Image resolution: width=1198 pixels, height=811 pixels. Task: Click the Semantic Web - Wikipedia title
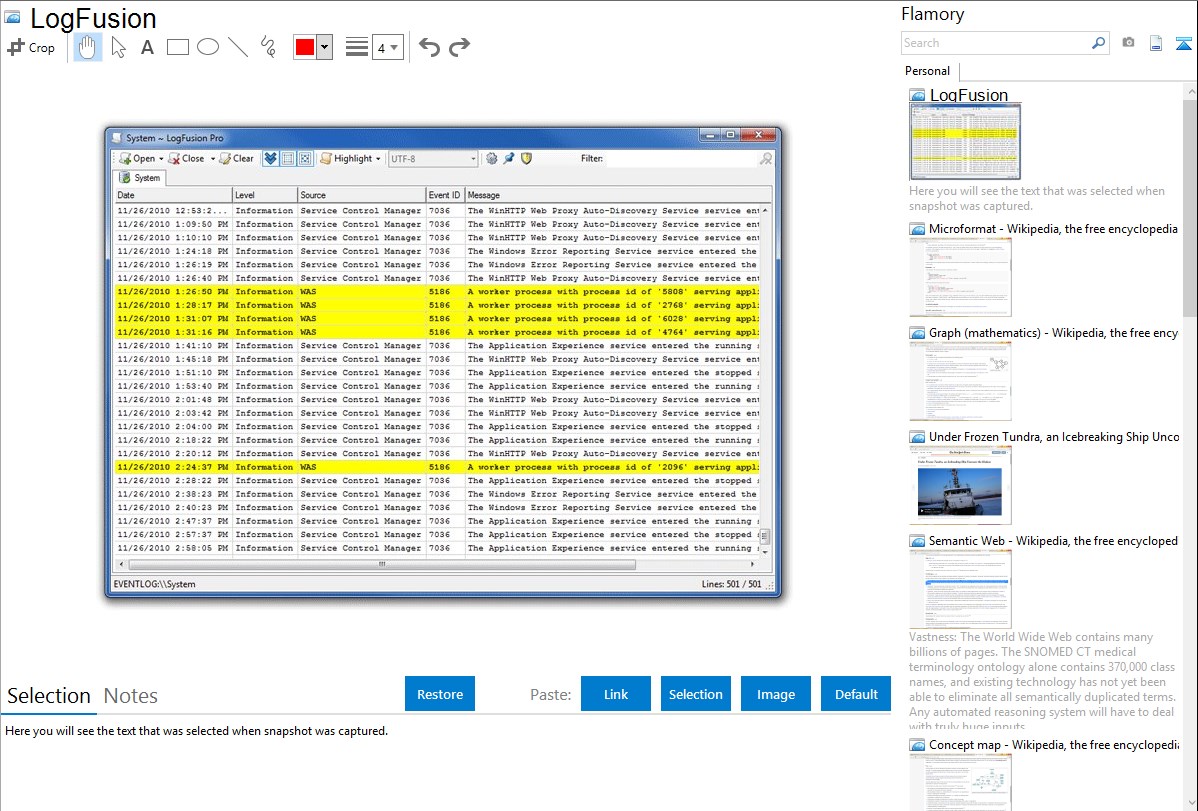(x=1053, y=540)
